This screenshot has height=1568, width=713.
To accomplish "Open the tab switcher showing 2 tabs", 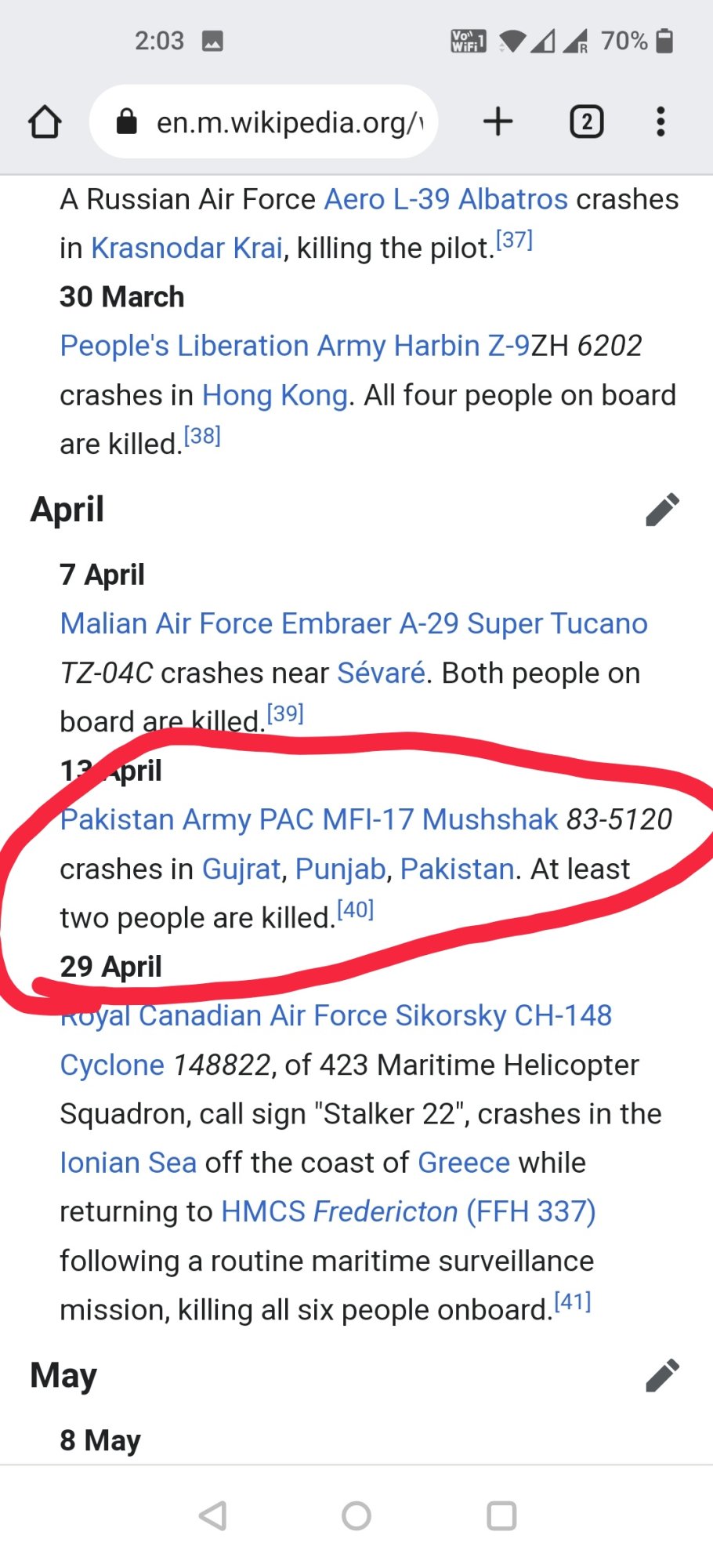I will pyautogui.click(x=587, y=122).
